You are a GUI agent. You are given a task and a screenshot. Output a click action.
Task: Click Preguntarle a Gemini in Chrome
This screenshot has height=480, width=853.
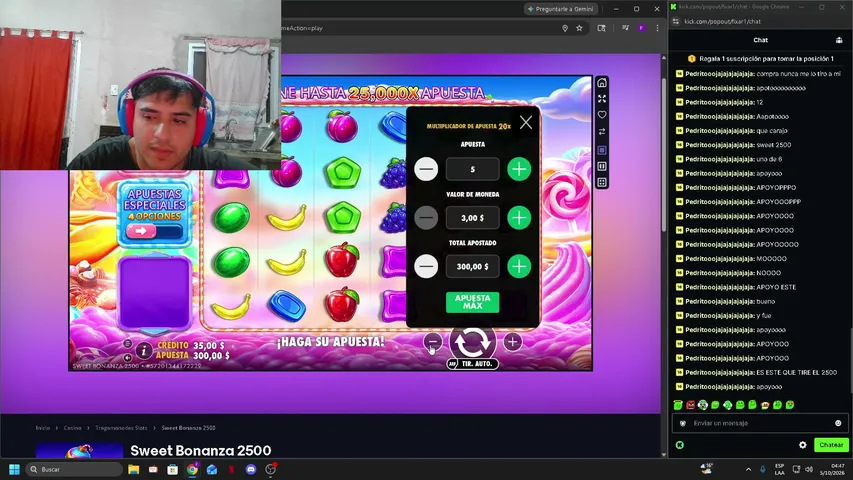point(560,9)
